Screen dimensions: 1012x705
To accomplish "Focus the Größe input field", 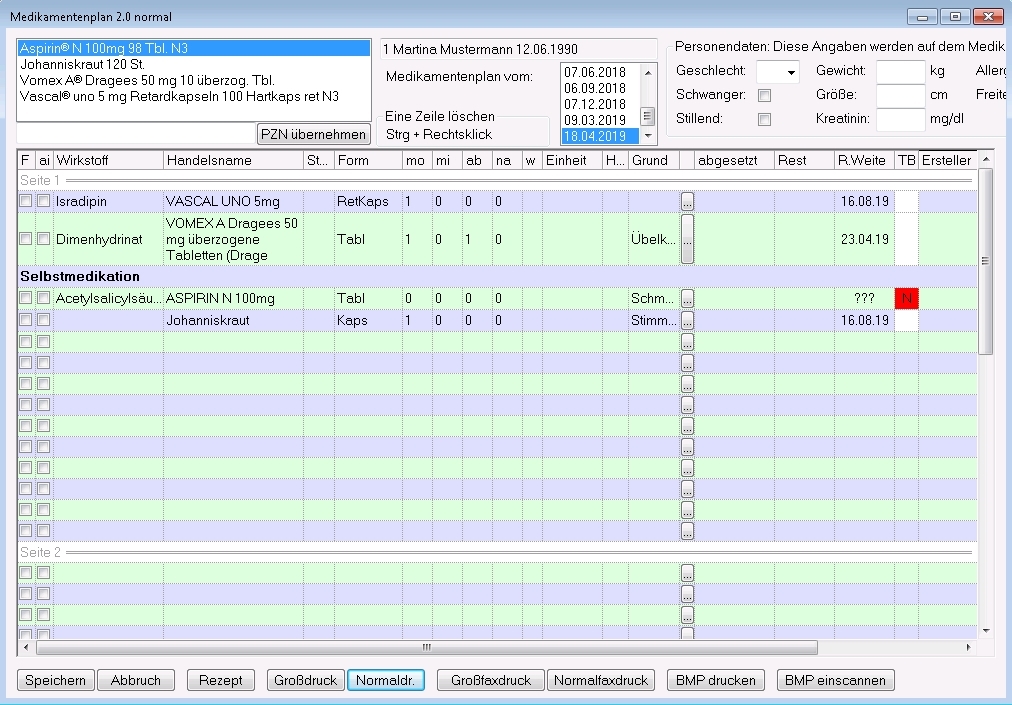I will coord(900,96).
